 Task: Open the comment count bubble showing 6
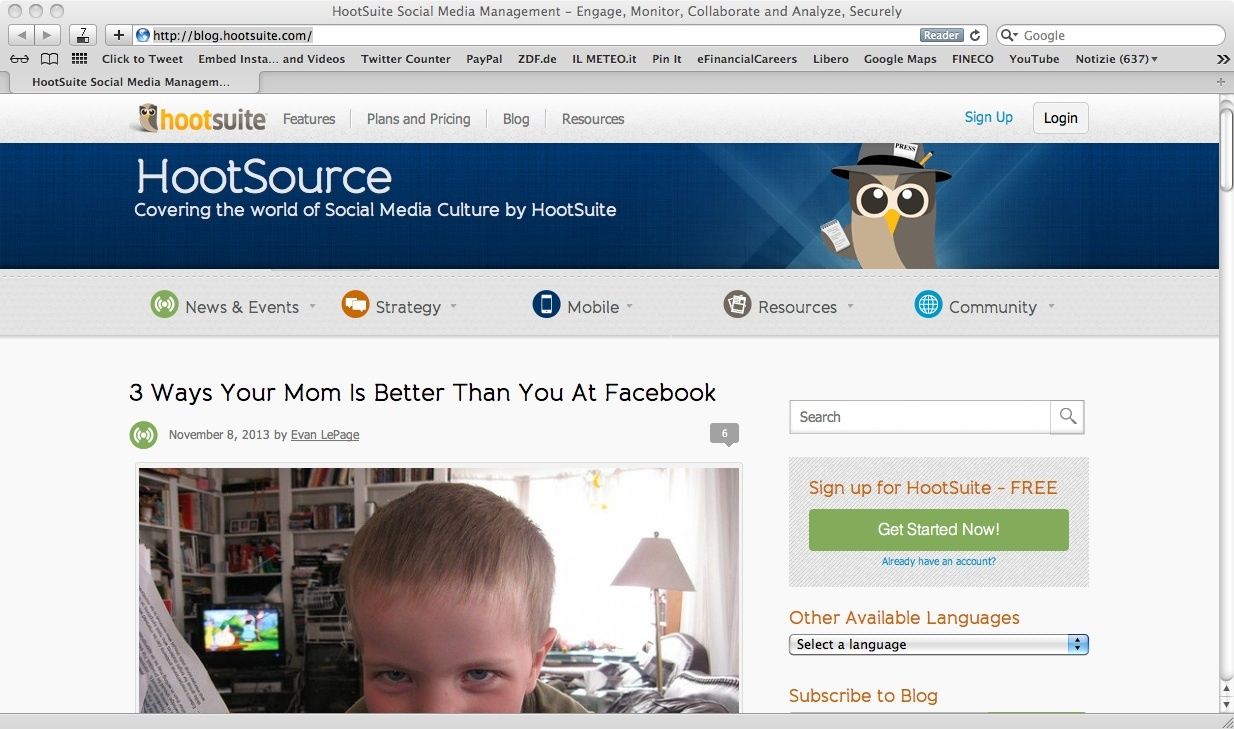pos(724,434)
